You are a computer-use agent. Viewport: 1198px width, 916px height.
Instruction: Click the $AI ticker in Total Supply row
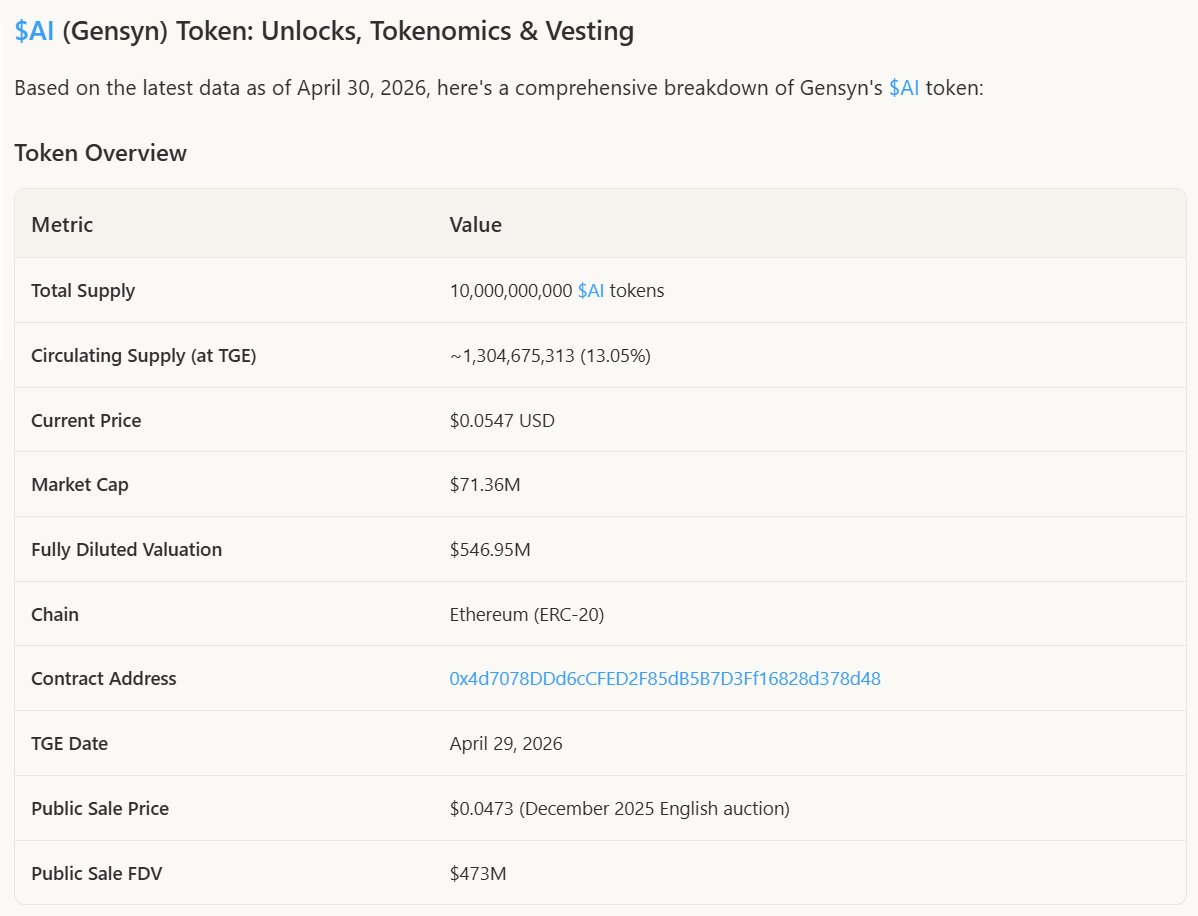click(x=591, y=290)
